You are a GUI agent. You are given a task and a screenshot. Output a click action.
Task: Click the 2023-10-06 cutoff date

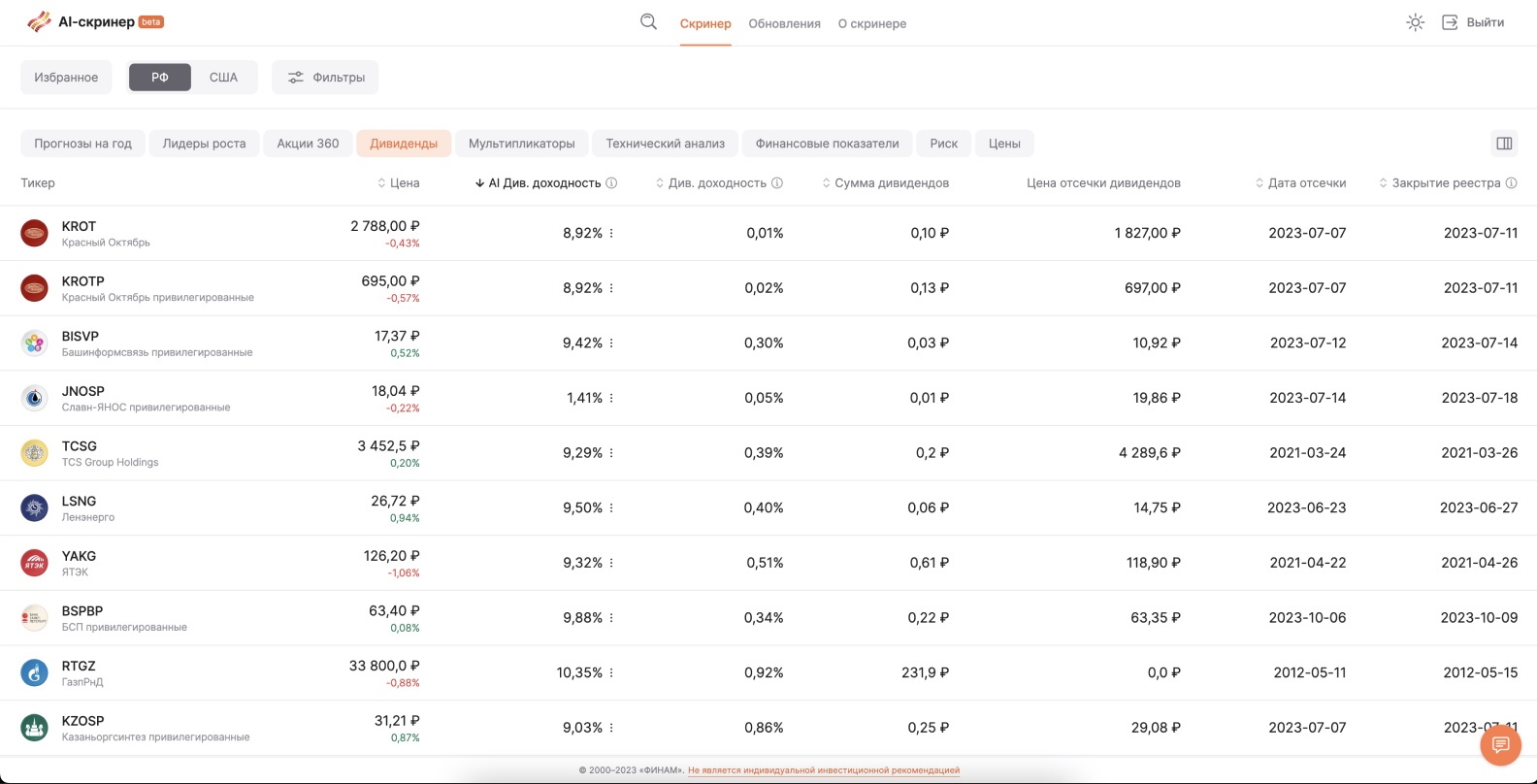tap(1308, 618)
